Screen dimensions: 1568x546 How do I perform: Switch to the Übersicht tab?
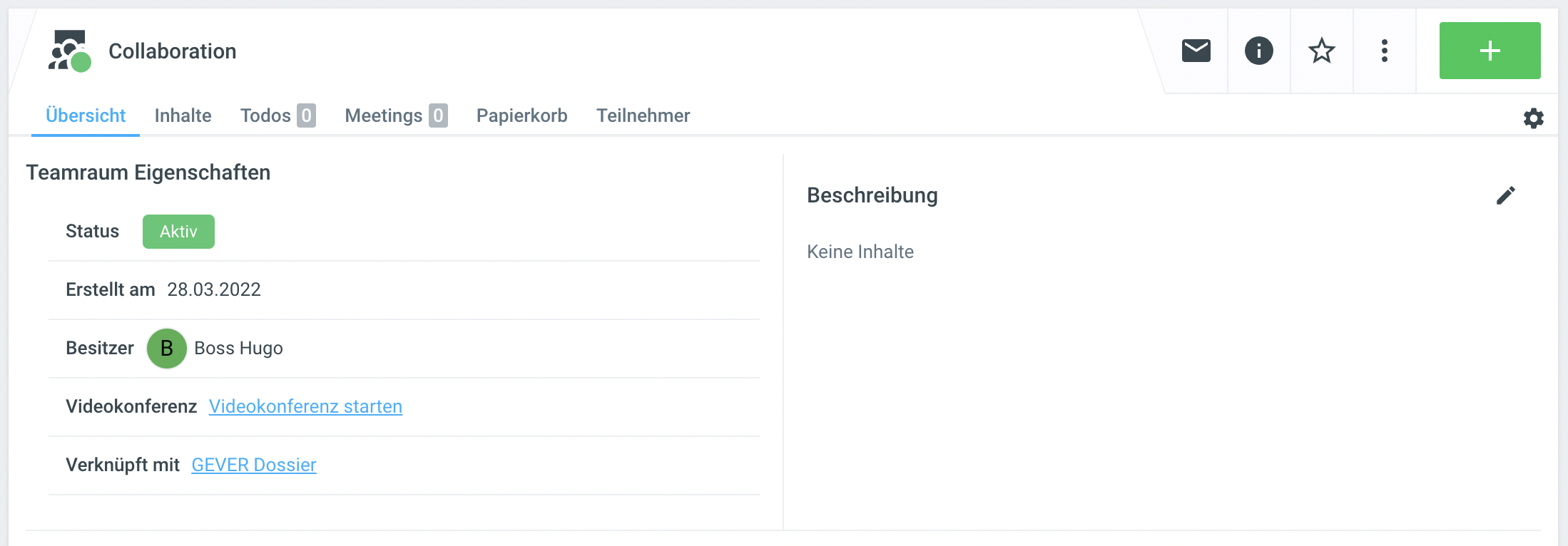click(x=86, y=115)
